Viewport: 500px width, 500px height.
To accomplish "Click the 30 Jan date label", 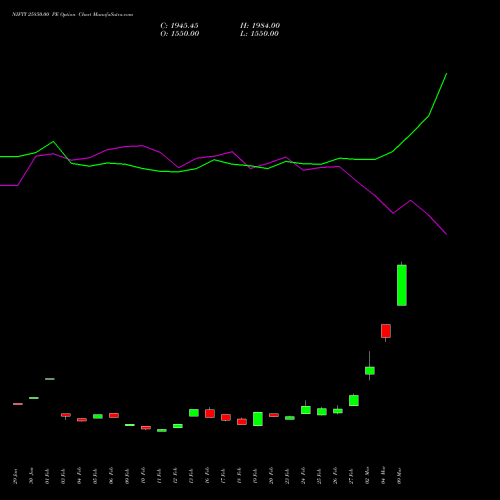I will [x=31, y=476].
